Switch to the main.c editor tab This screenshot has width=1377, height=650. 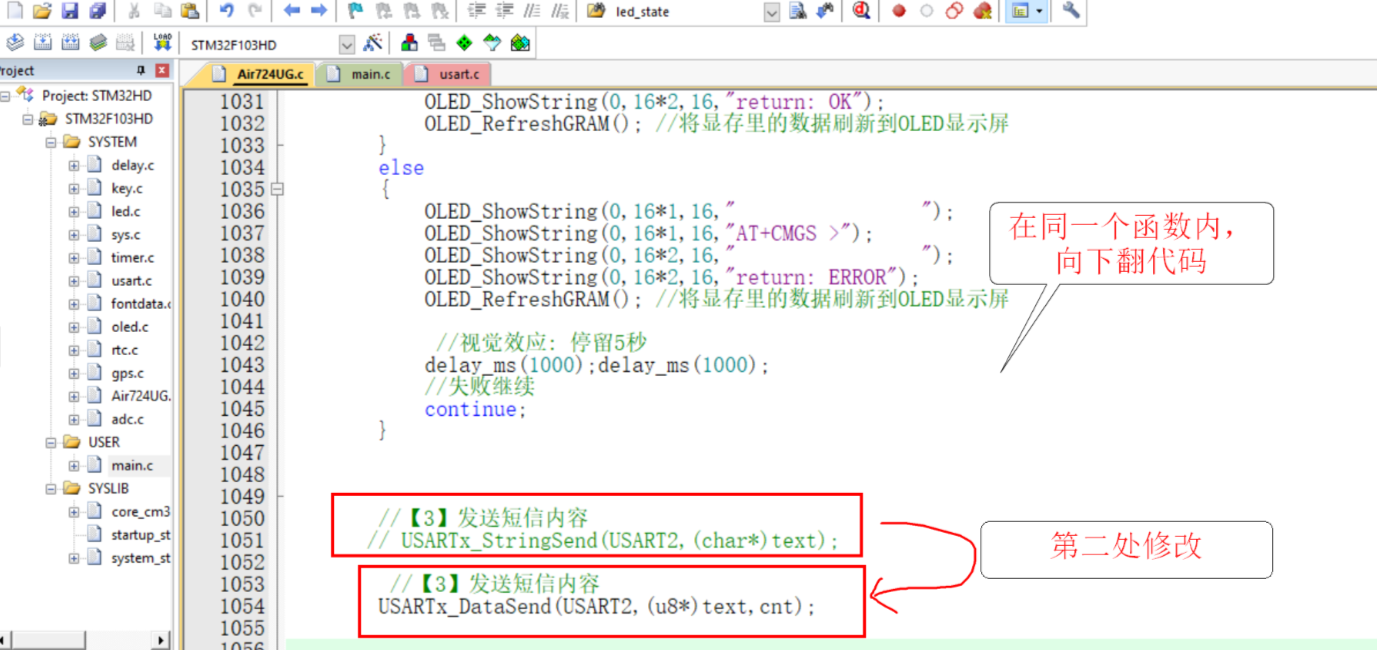(x=361, y=74)
